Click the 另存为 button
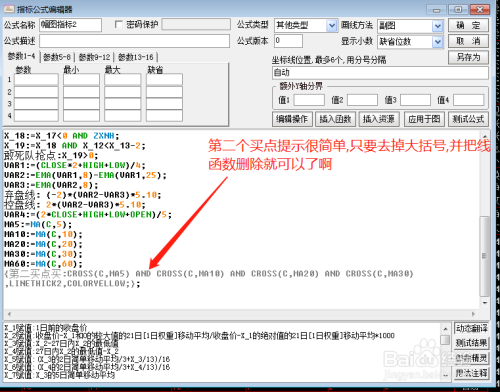 [468, 57]
